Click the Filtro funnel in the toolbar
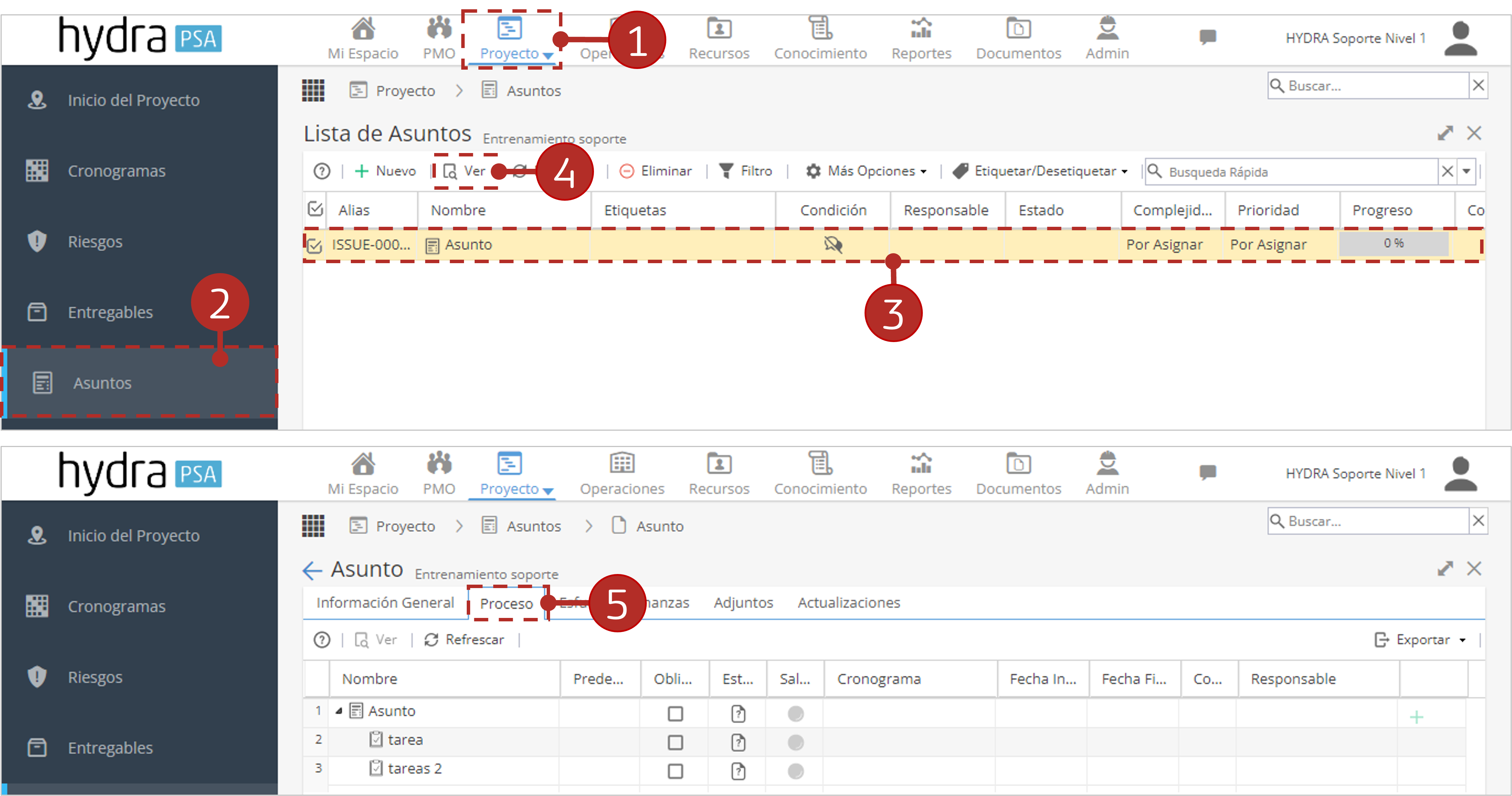 click(746, 171)
